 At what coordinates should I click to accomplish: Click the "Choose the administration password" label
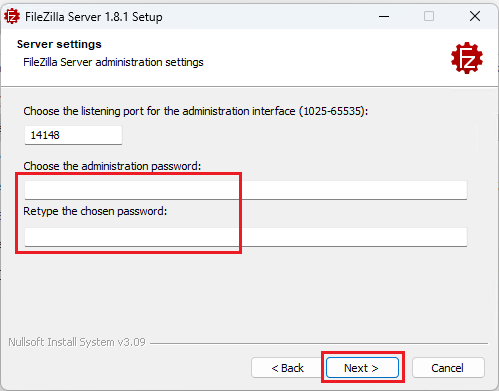coord(112,166)
